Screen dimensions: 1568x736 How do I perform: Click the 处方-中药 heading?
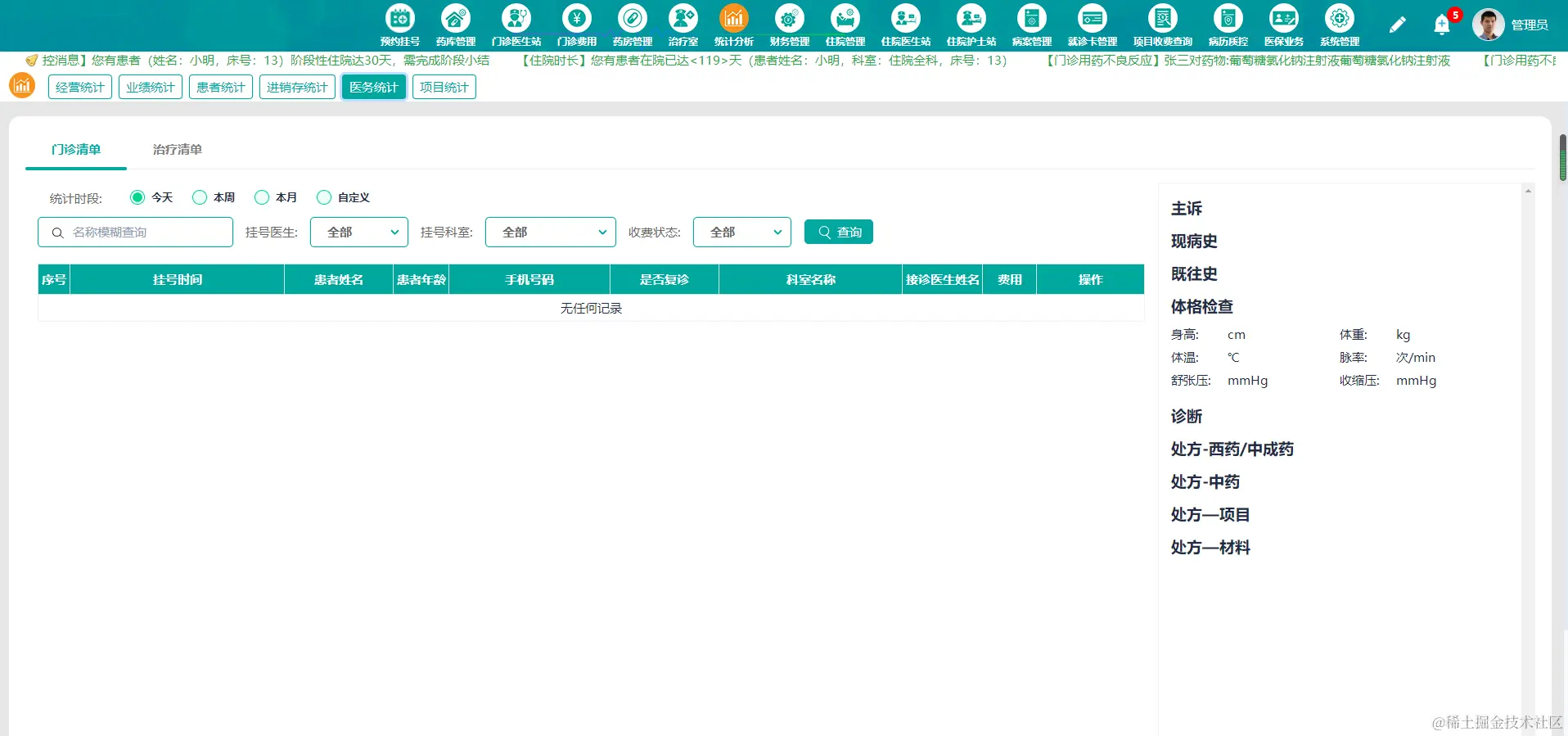(x=1205, y=482)
